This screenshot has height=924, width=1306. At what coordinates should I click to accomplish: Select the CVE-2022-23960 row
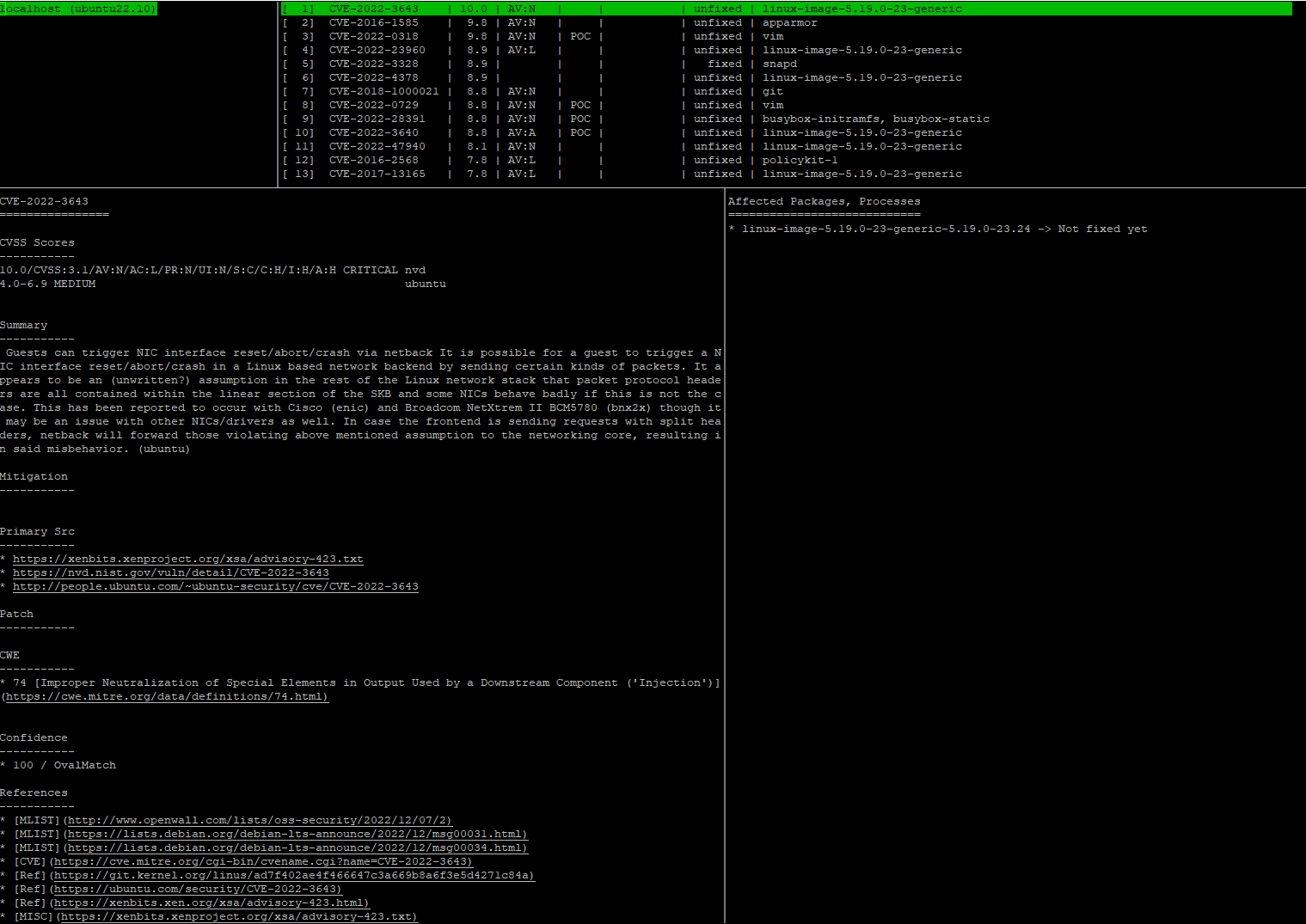tap(787, 50)
